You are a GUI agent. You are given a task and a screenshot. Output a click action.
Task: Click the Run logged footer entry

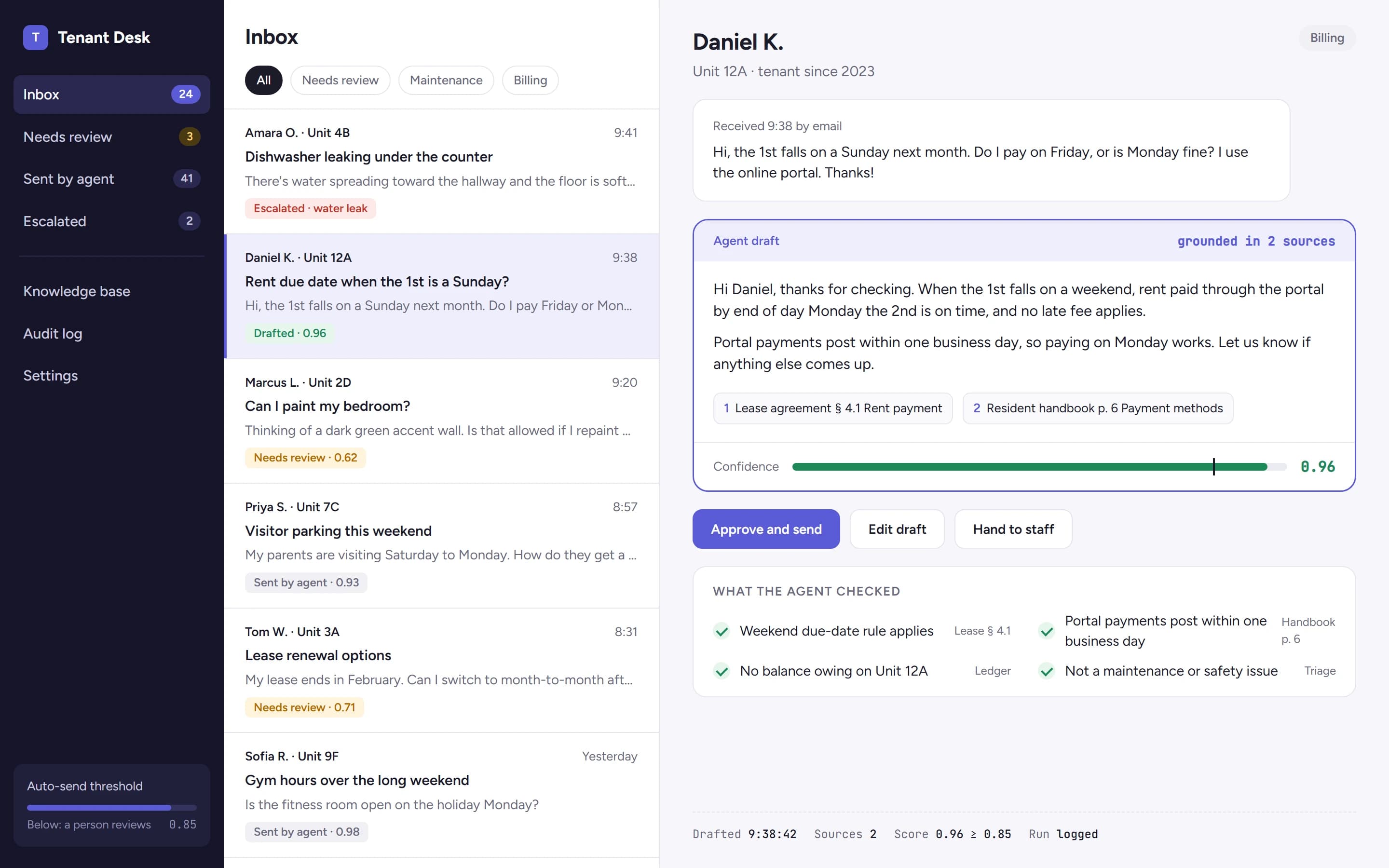pos(1063,834)
